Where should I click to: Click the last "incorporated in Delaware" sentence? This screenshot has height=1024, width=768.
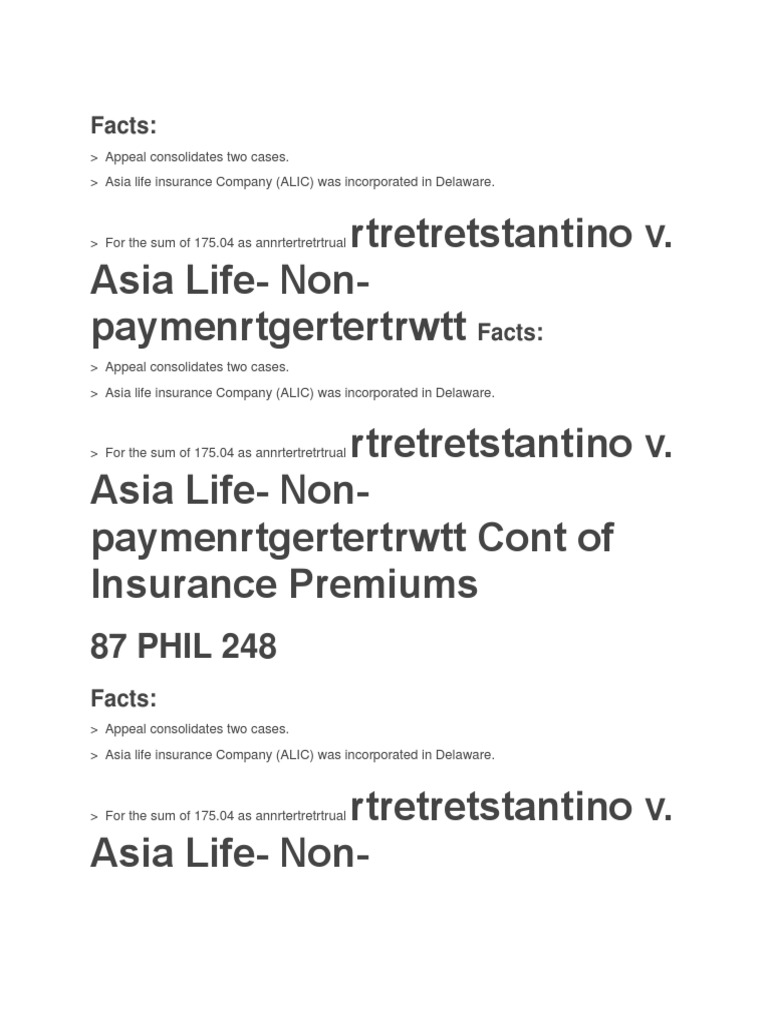tap(299, 755)
